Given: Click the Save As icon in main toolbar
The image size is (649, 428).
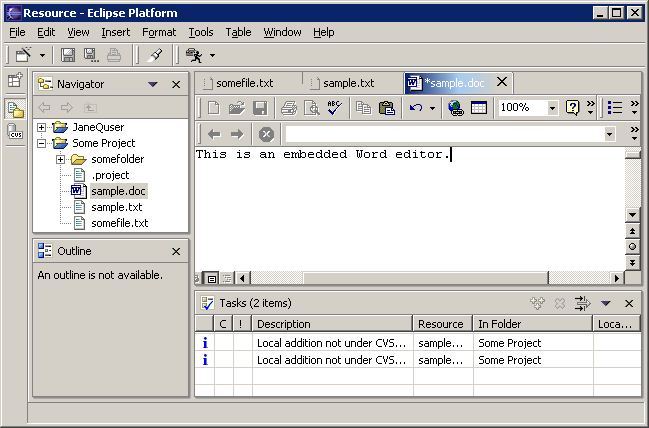Looking at the screenshot, I should point(91,55).
